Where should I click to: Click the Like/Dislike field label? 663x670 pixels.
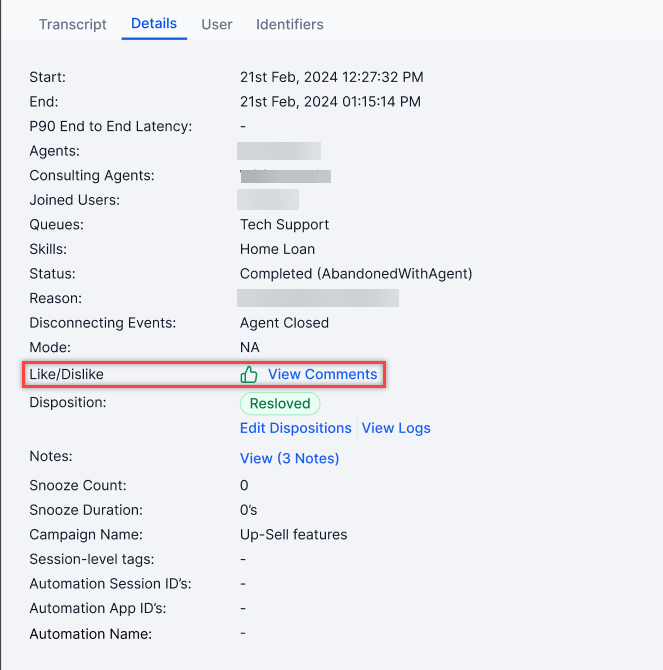[x=67, y=375]
